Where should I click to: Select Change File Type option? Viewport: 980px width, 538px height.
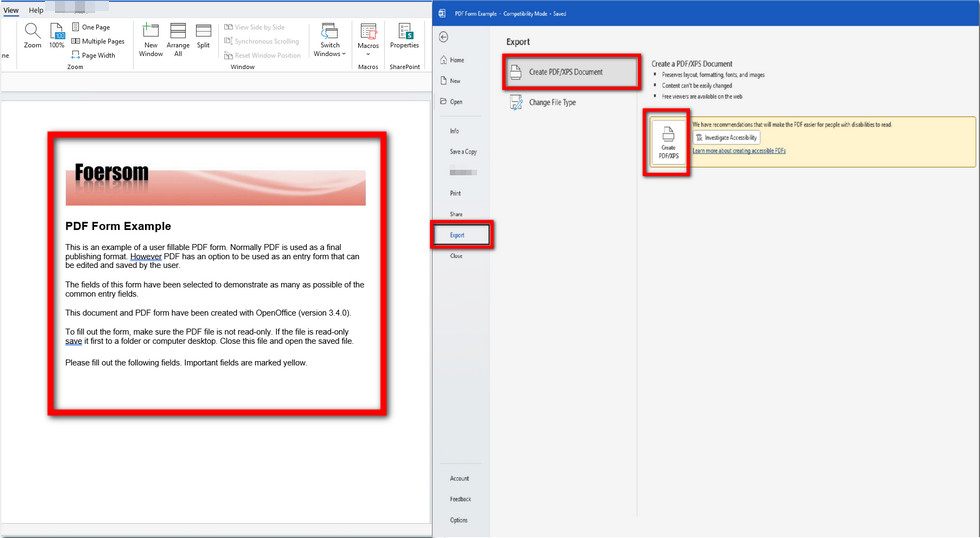552,102
